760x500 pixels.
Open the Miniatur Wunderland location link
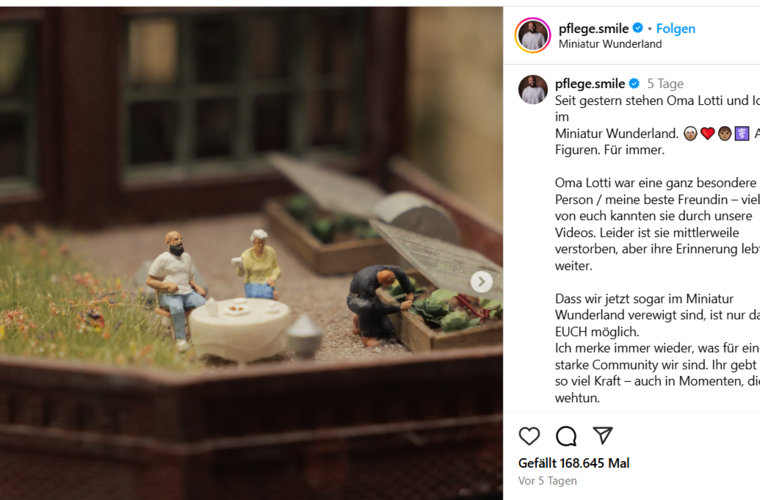tap(610, 44)
